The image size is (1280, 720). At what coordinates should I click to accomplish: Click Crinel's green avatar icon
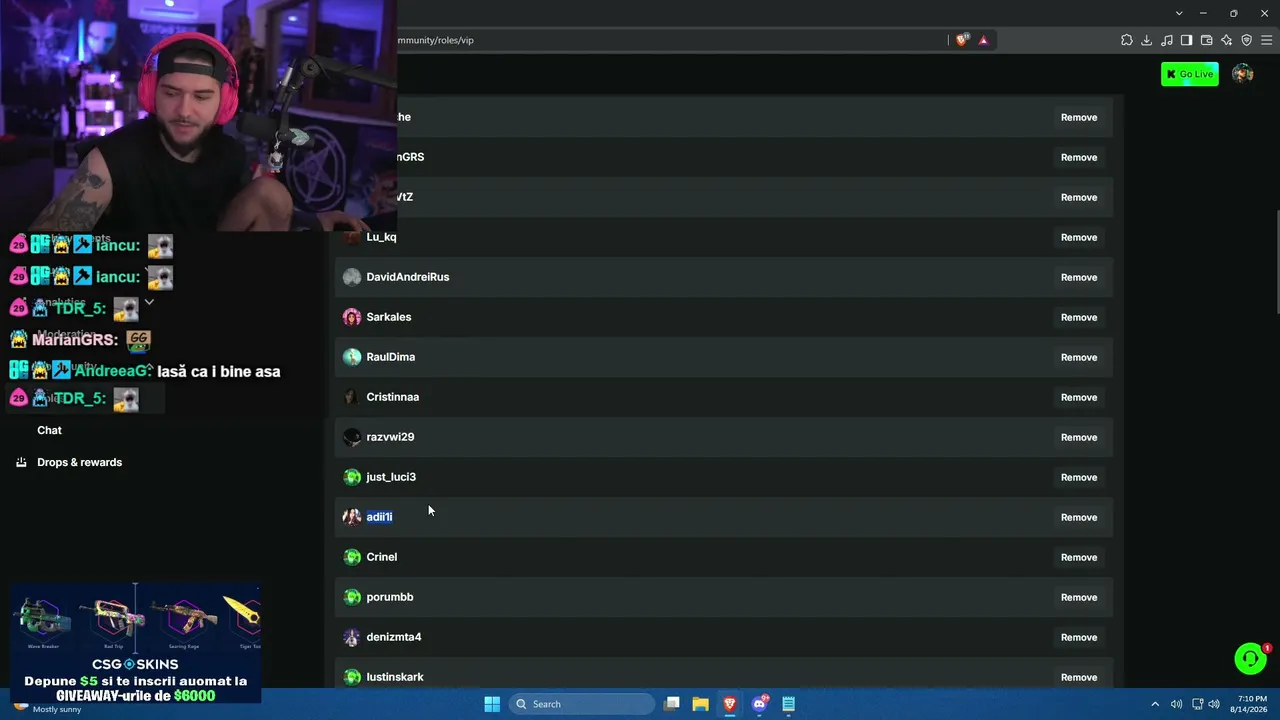point(352,557)
